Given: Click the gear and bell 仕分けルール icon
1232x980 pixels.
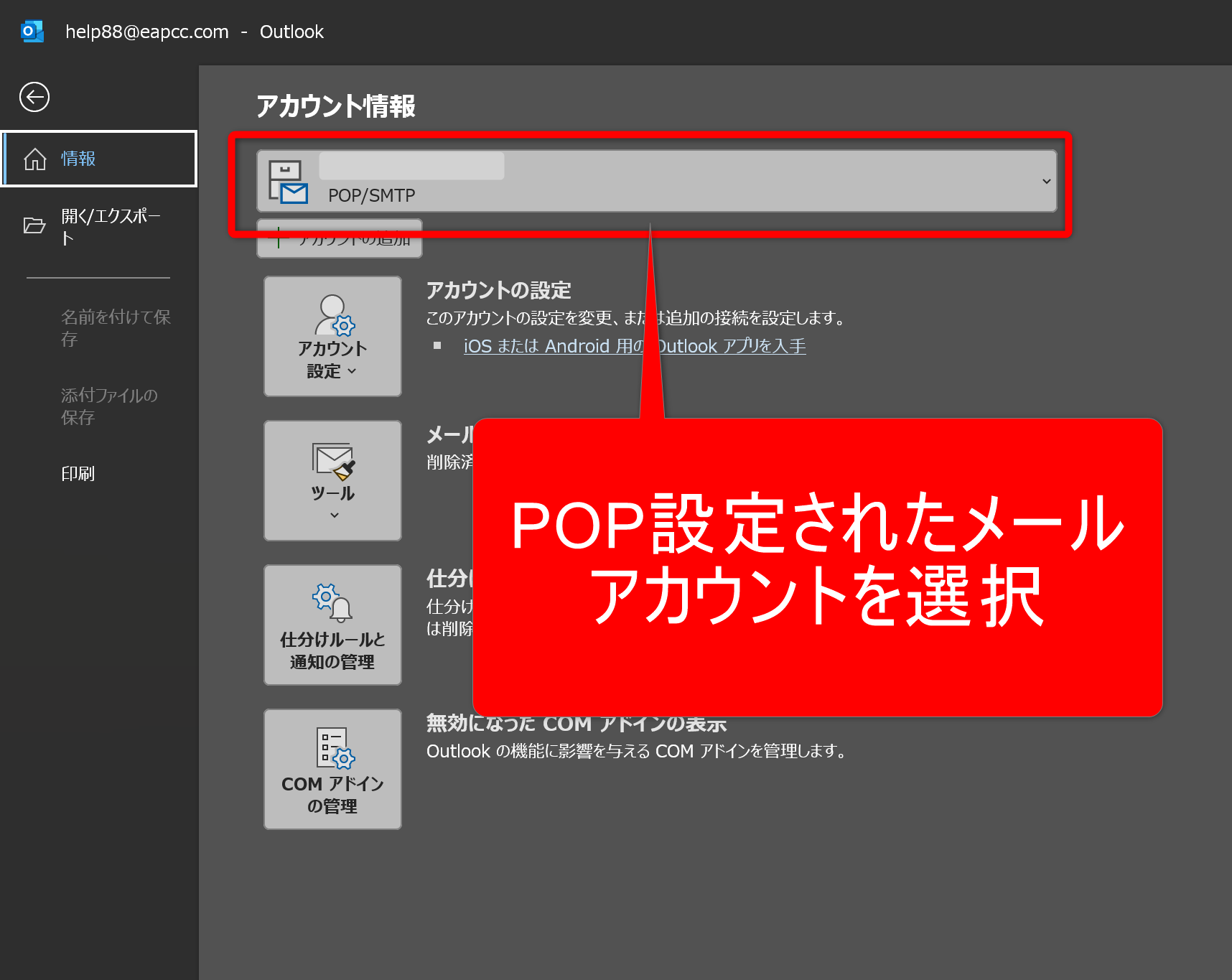Looking at the screenshot, I should 332,602.
